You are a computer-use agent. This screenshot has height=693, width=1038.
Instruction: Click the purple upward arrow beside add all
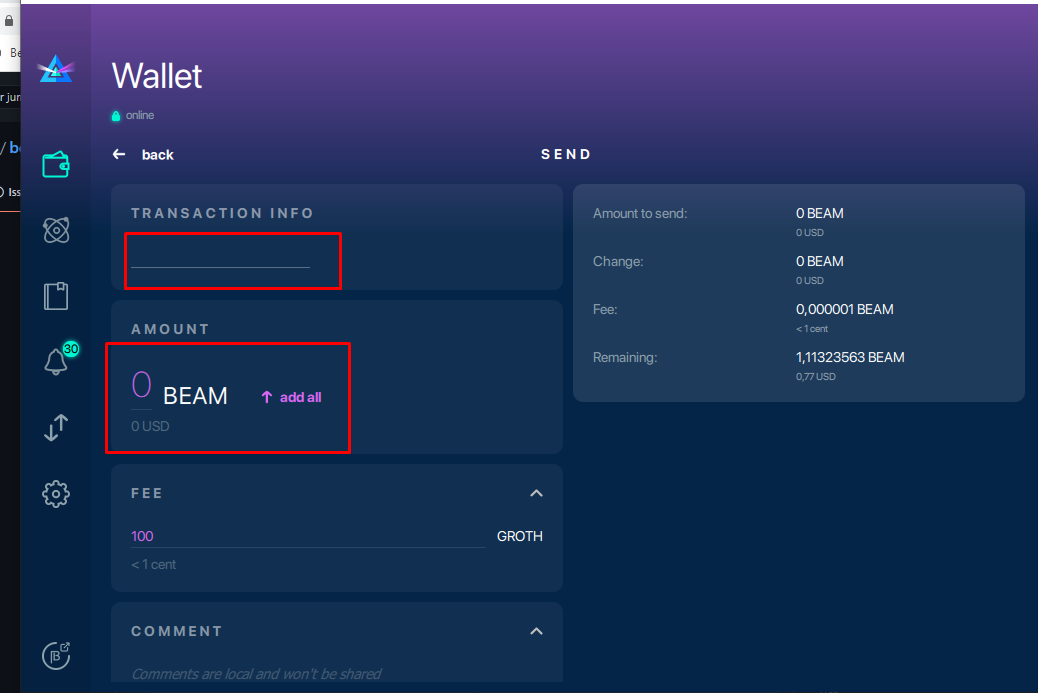tap(265, 396)
